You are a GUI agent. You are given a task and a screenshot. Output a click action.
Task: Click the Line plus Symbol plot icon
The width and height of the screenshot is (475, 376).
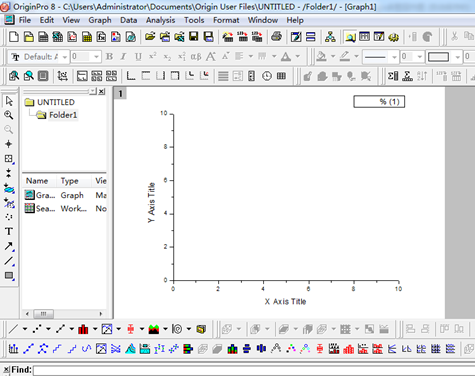[60, 329]
